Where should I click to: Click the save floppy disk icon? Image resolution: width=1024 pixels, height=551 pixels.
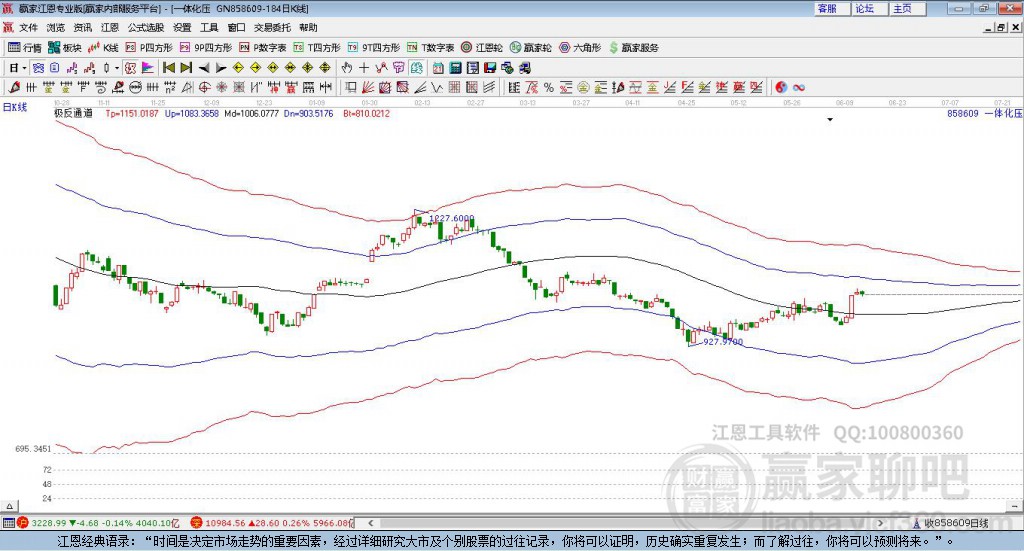(x=490, y=67)
